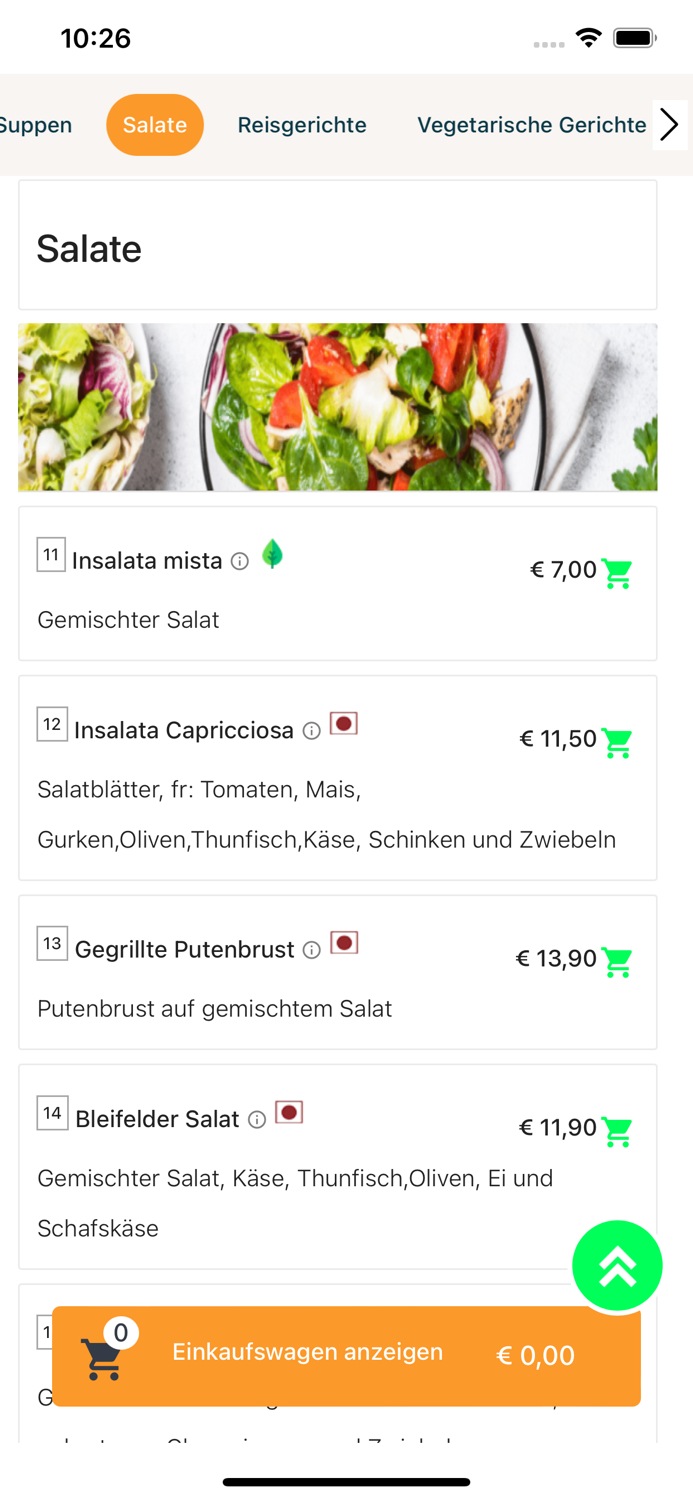The image size is (693, 1500).
Task: Click the allergen dot icon on Bleifelder Salat
Action: (x=288, y=1111)
